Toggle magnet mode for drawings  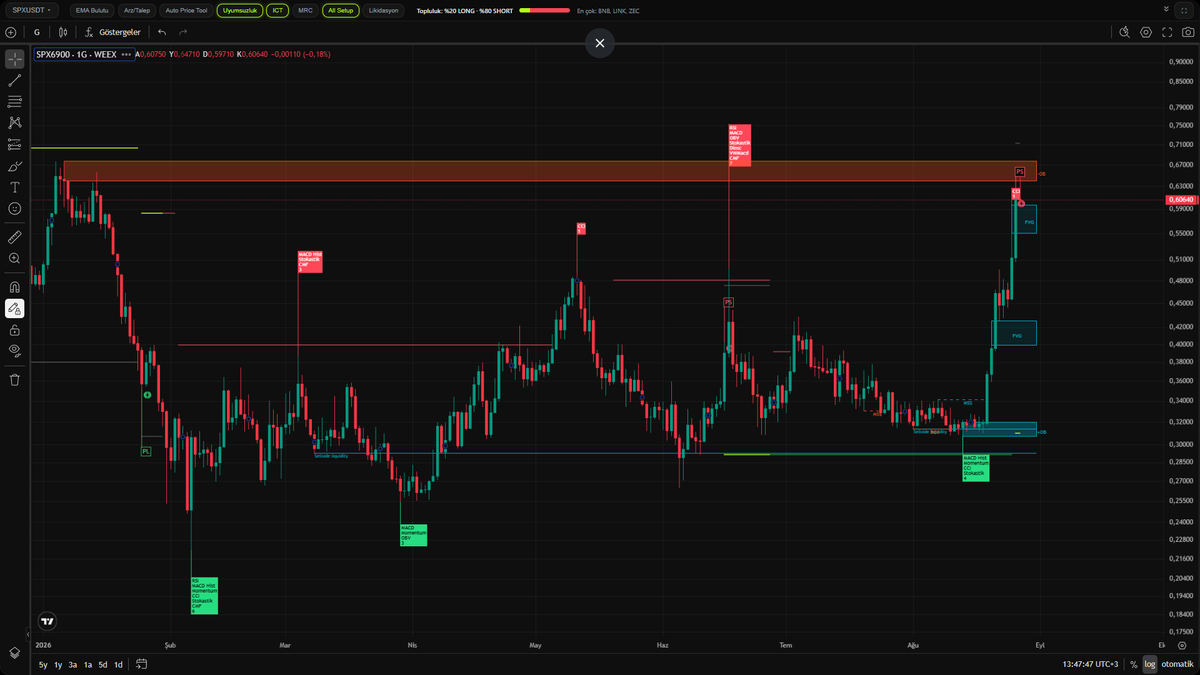pos(15,287)
